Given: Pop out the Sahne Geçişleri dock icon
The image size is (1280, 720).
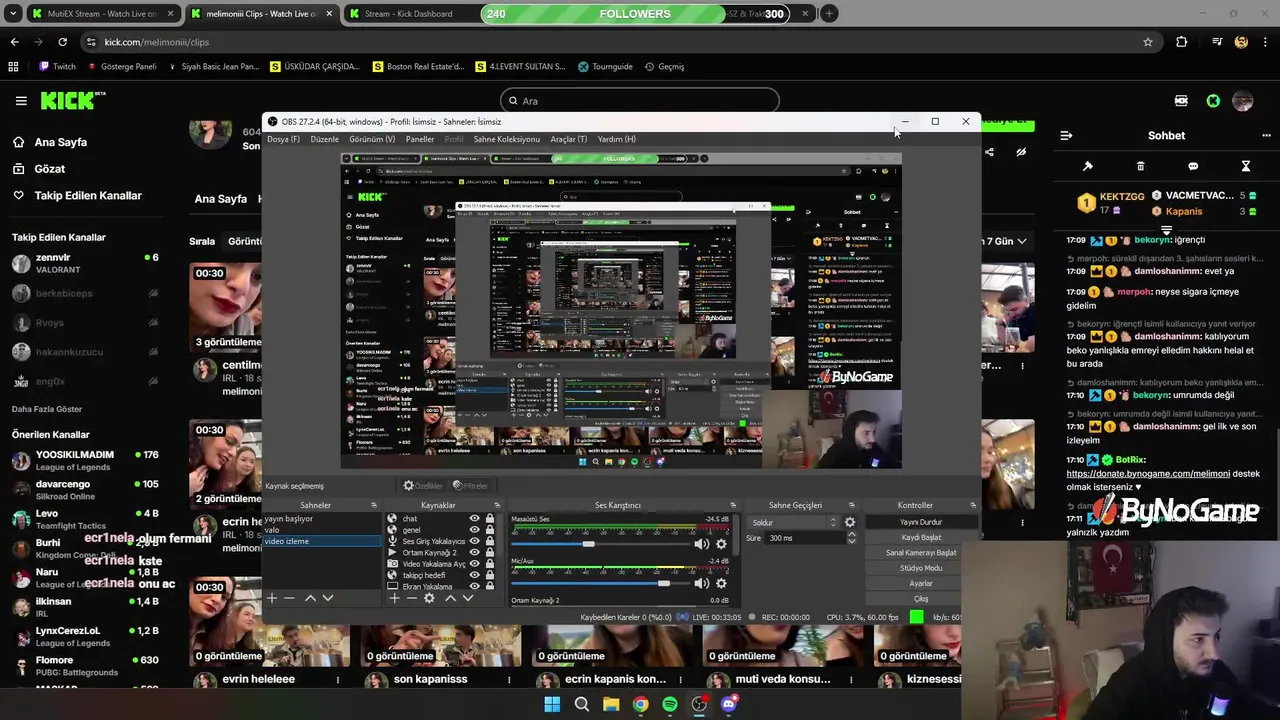Looking at the screenshot, I should tap(853, 505).
